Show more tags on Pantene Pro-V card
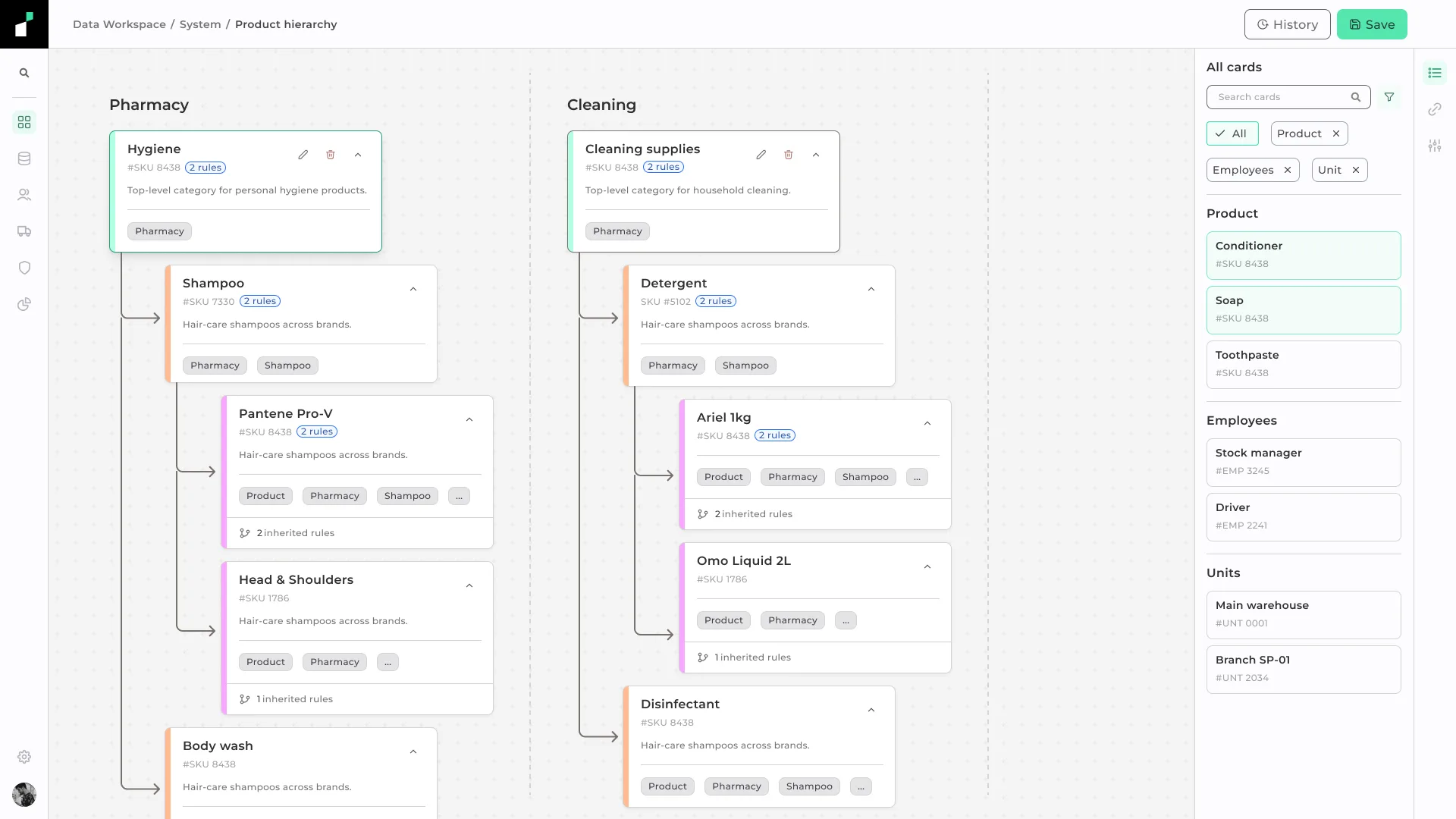The image size is (1456, 819). 459,496
